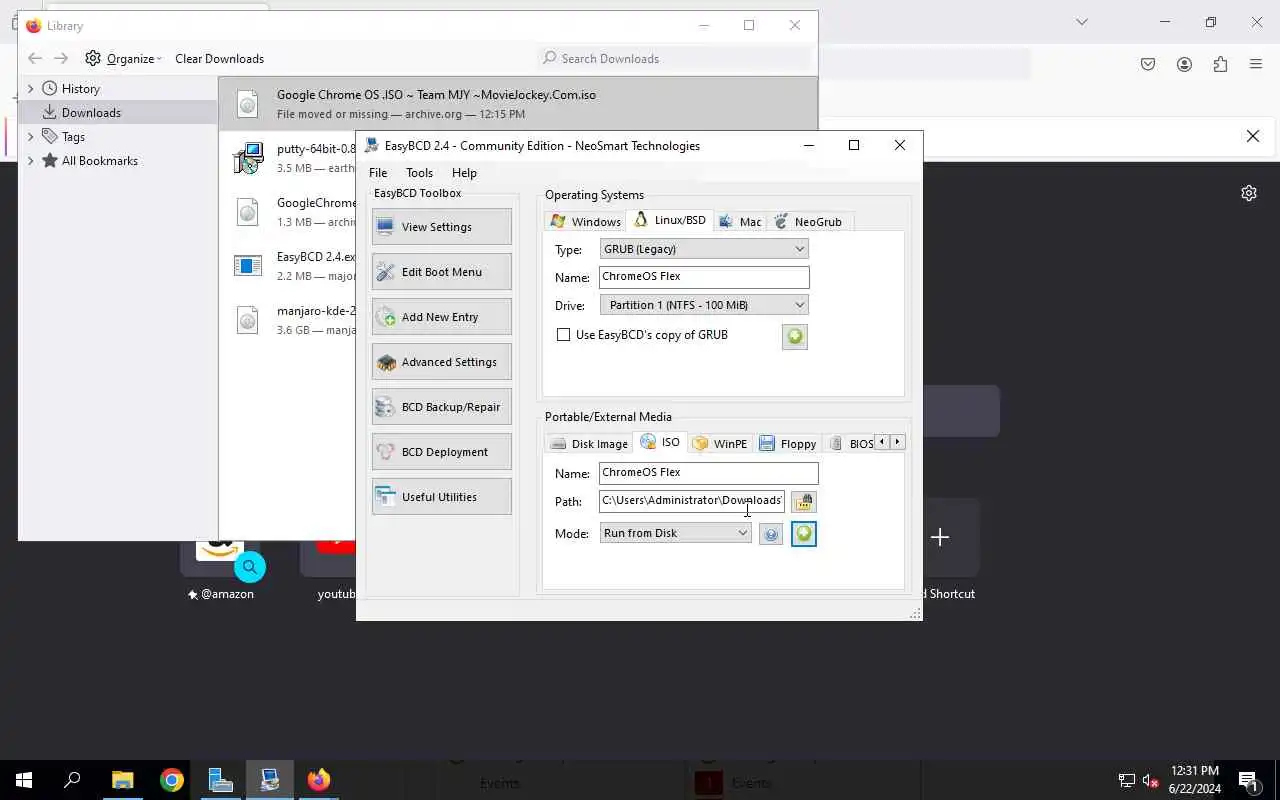Go forward in Library window

[61, 59]
